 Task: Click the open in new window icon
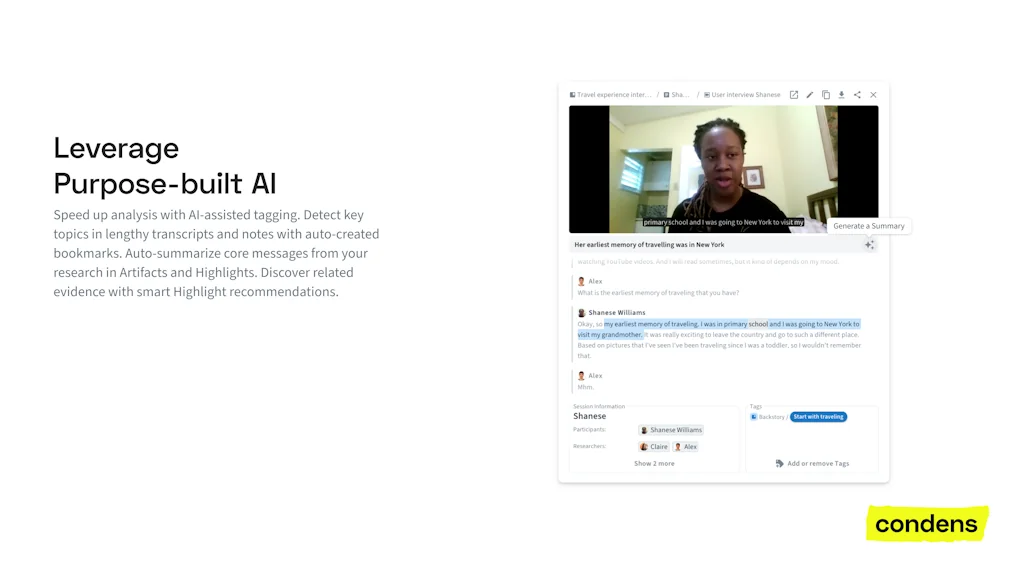click(794, 95)
